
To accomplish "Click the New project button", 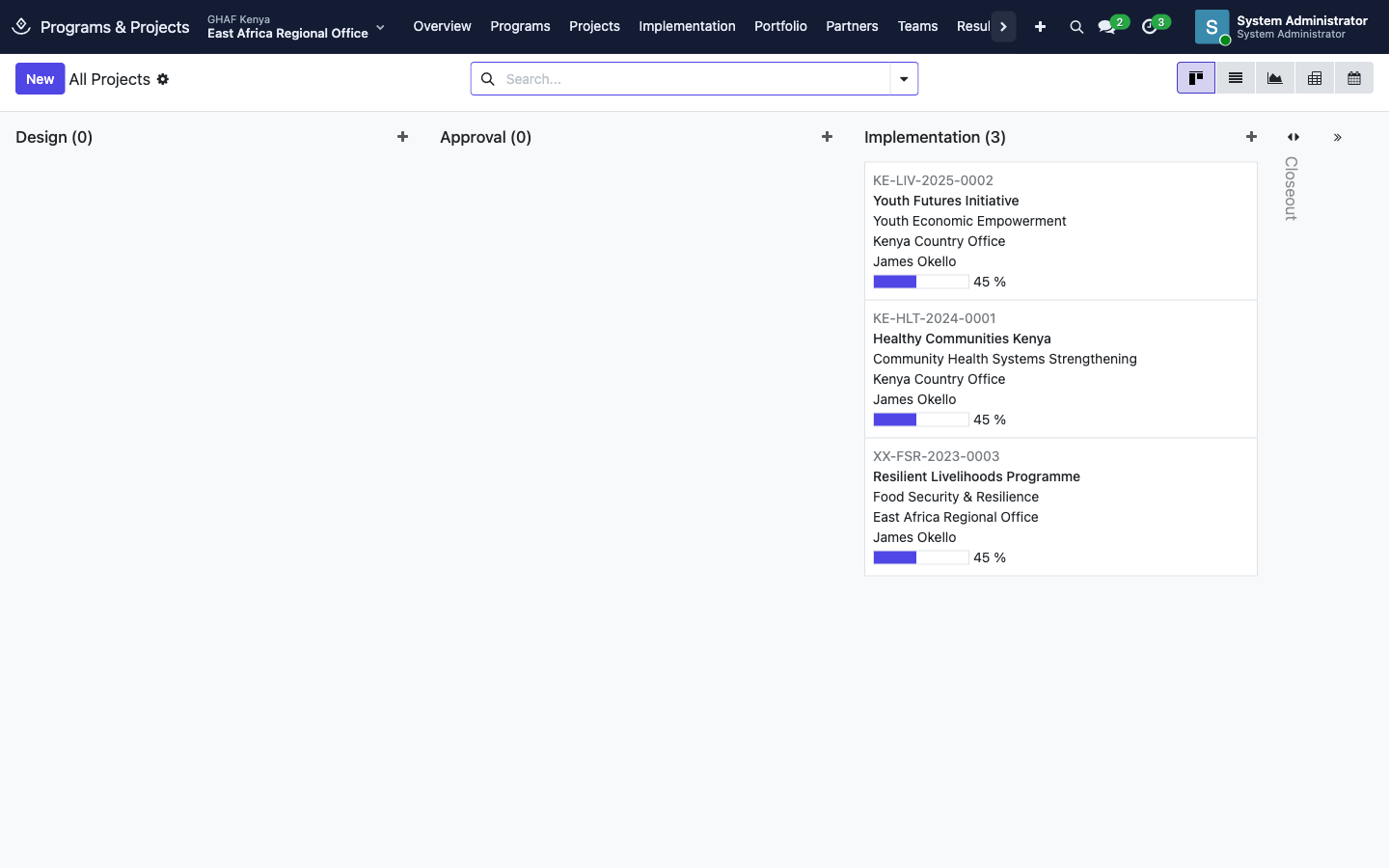I will [x=41, y=79].
